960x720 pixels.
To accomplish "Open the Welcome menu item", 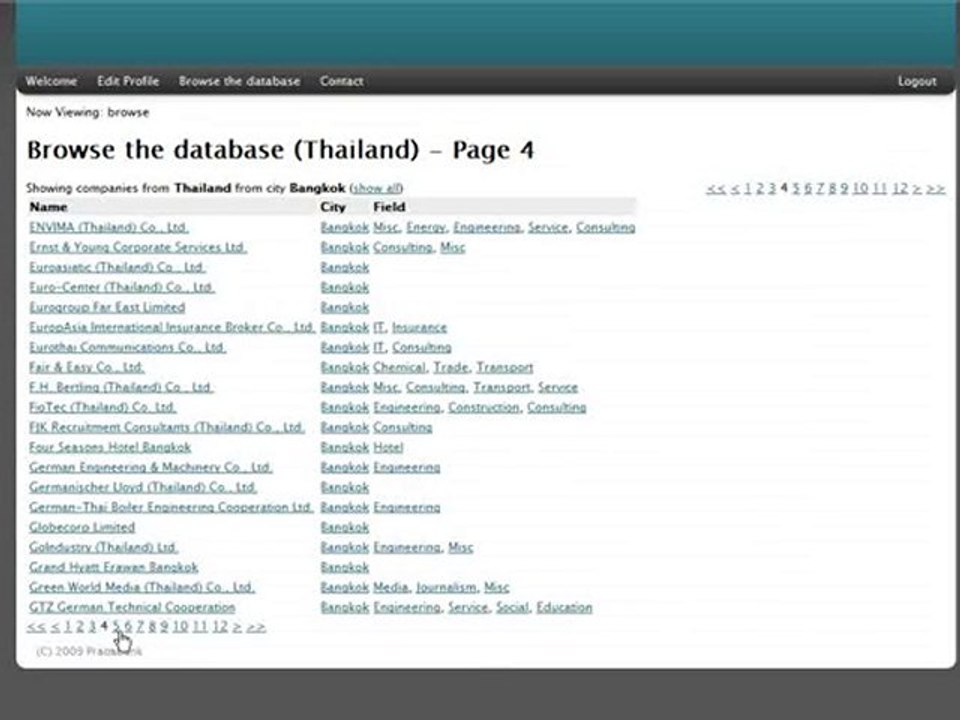I will [51, 81].
